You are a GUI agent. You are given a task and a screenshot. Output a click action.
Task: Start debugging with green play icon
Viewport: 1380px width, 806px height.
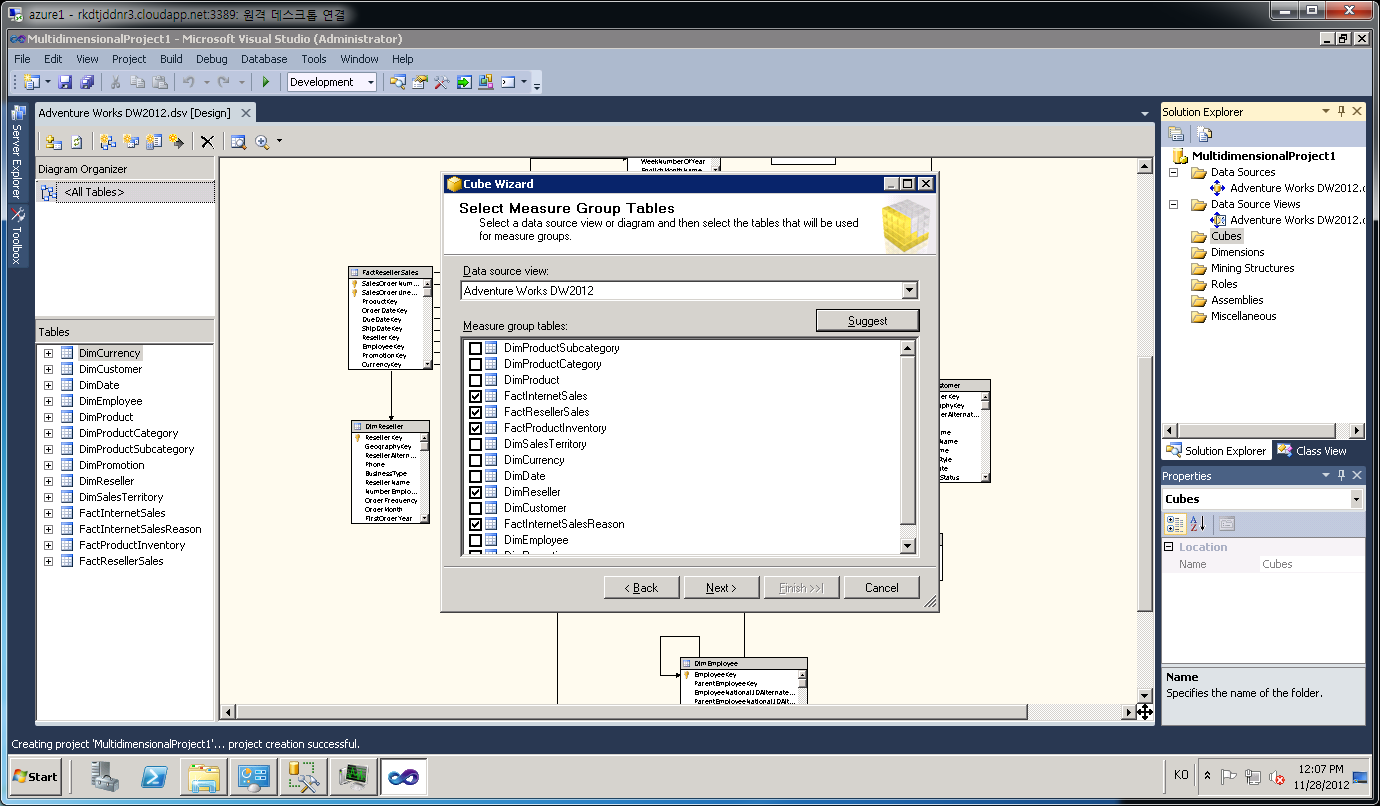[x=266, y=82]
